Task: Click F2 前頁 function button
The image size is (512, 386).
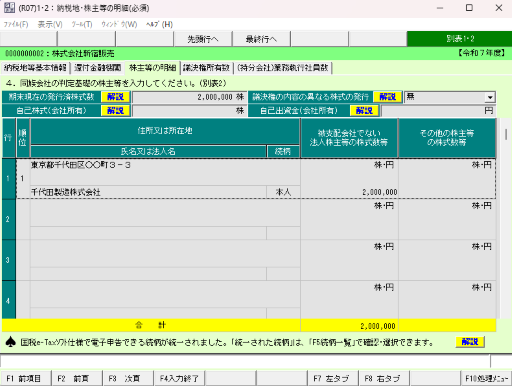Action: [77, 378]
